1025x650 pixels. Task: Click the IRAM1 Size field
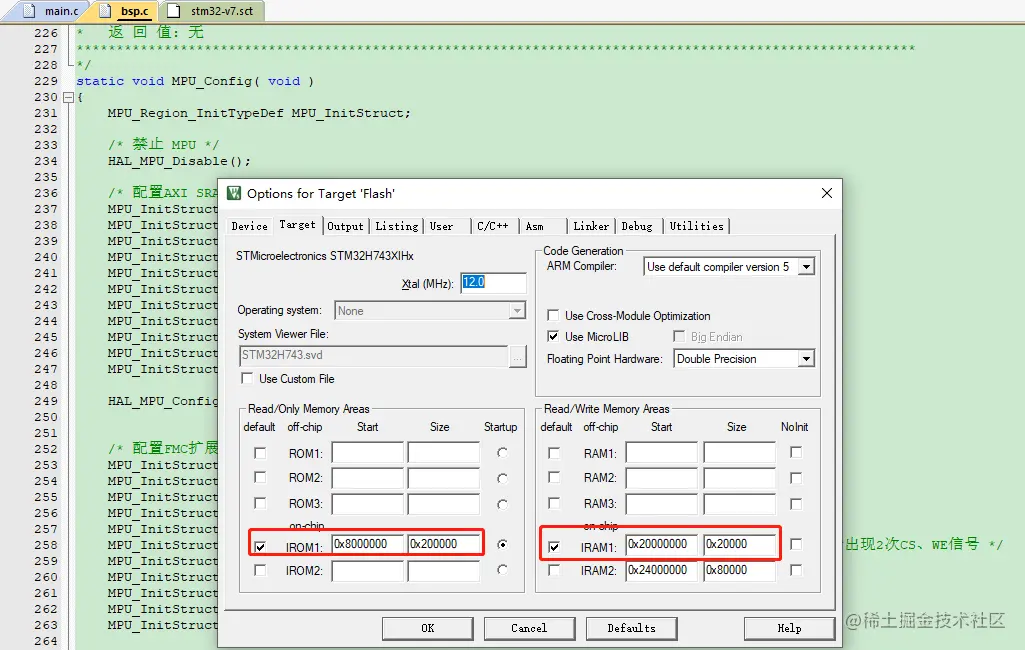click(740, 544)
